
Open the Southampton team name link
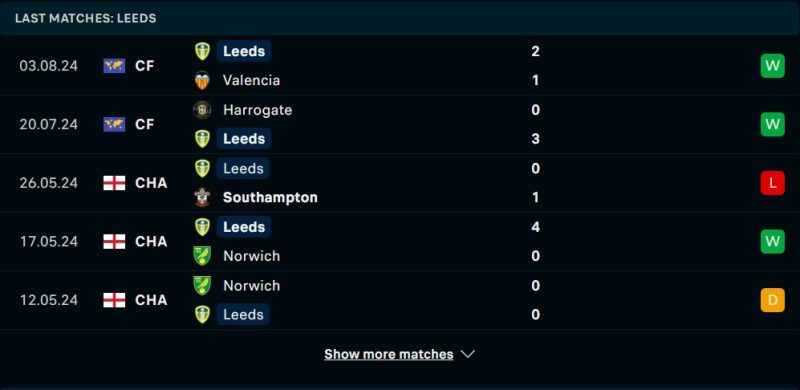270,198
